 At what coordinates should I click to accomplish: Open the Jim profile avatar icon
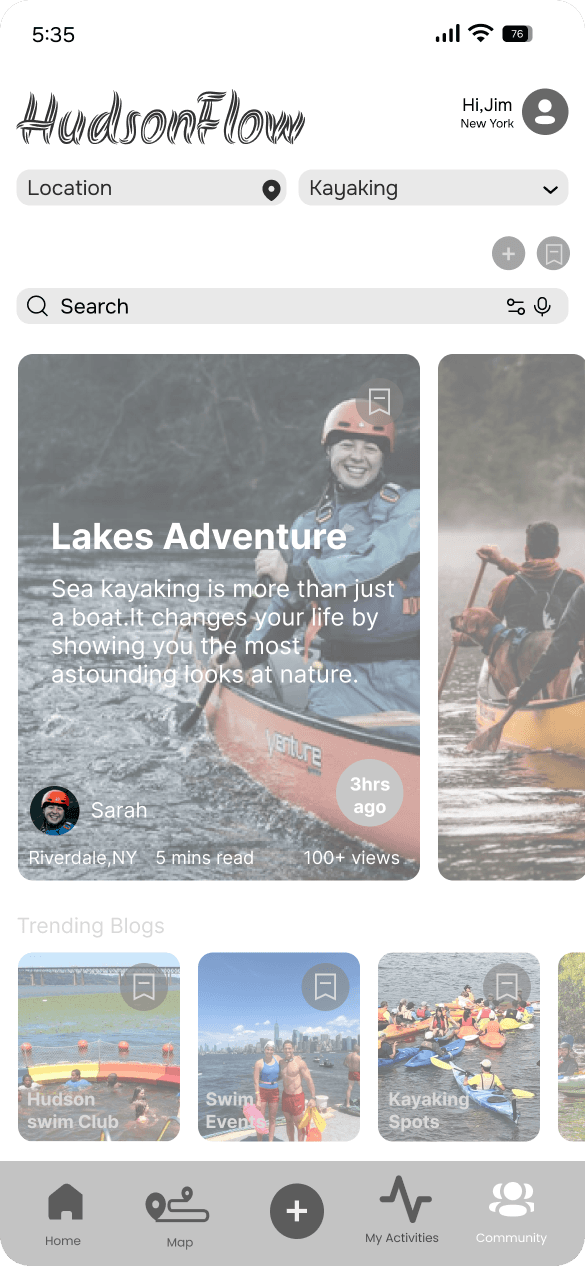[545, 112]
